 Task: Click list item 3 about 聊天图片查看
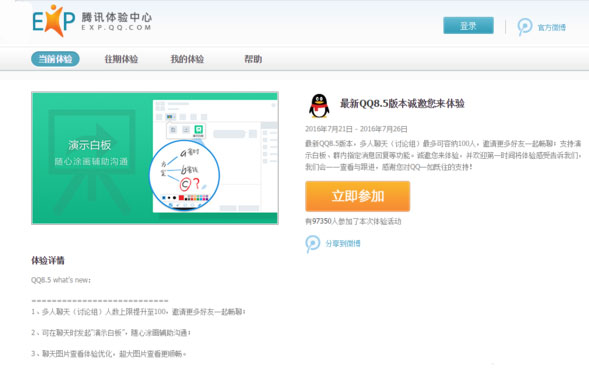point(109,354)
